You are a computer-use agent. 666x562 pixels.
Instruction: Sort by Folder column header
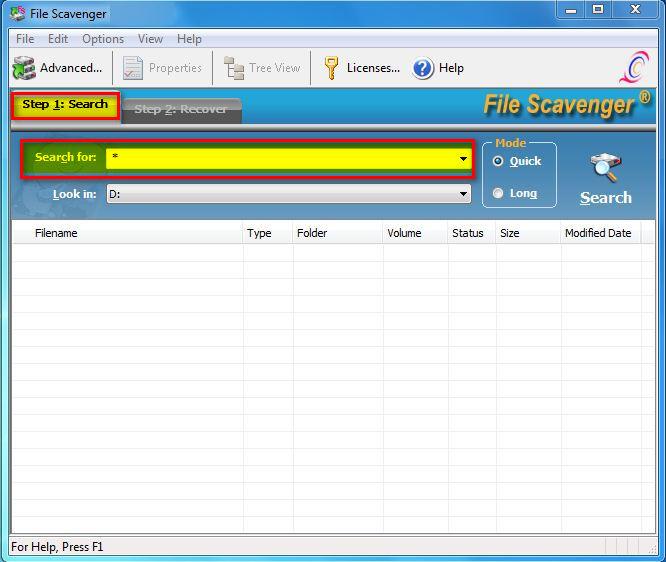(x=338, y=233)
